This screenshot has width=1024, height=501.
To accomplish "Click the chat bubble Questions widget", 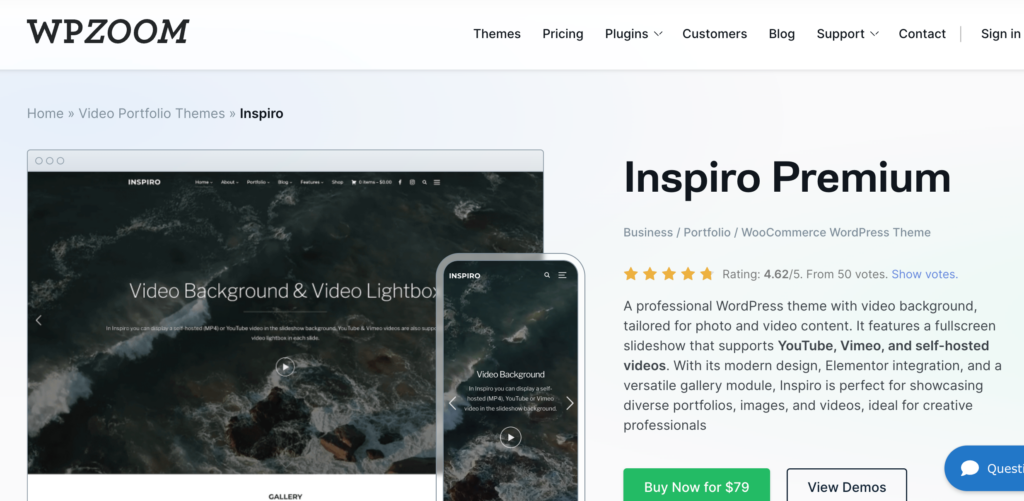I will tap(986, 468).
